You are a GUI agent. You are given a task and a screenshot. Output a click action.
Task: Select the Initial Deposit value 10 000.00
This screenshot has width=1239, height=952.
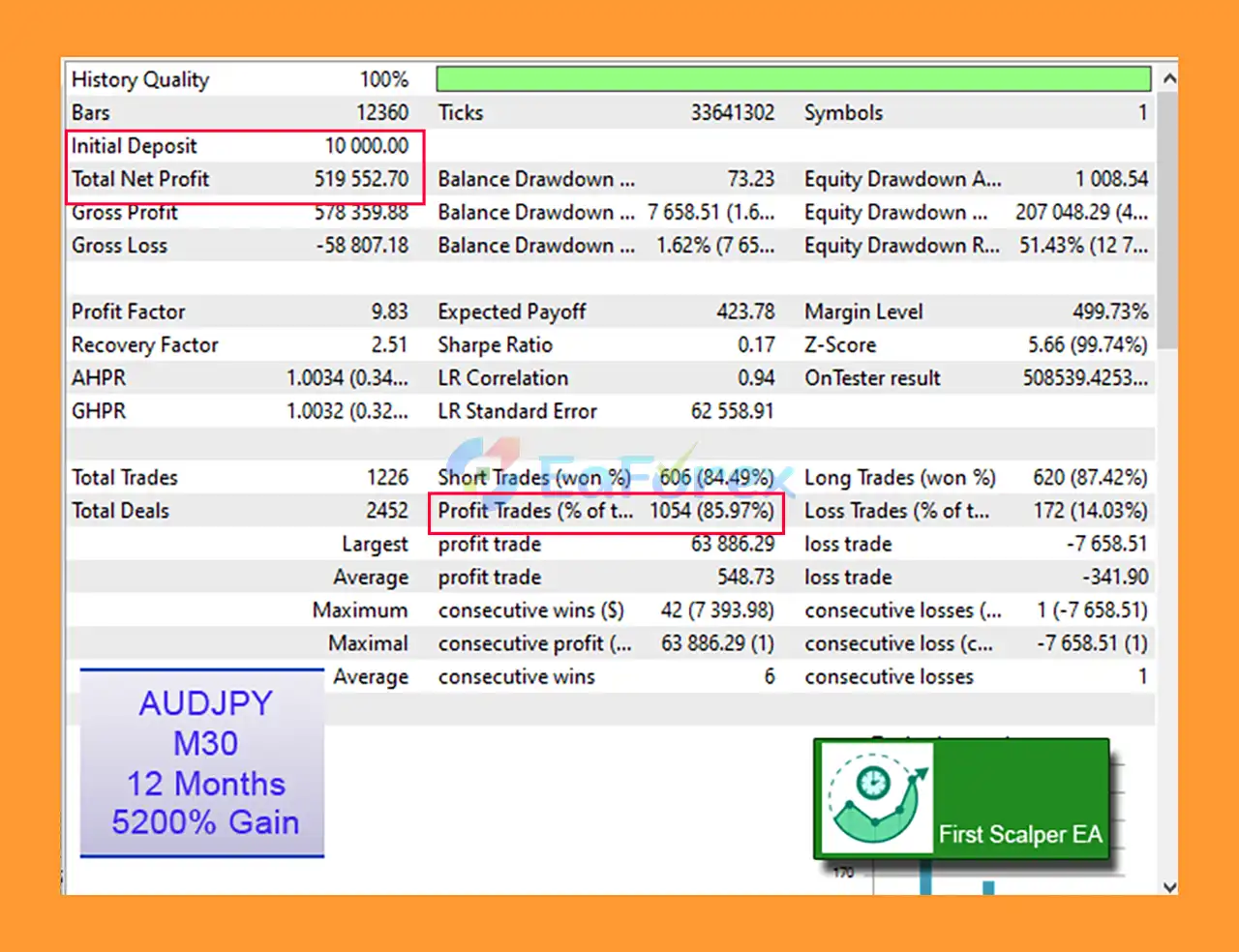pyautogui.click(x=366, y=146)
